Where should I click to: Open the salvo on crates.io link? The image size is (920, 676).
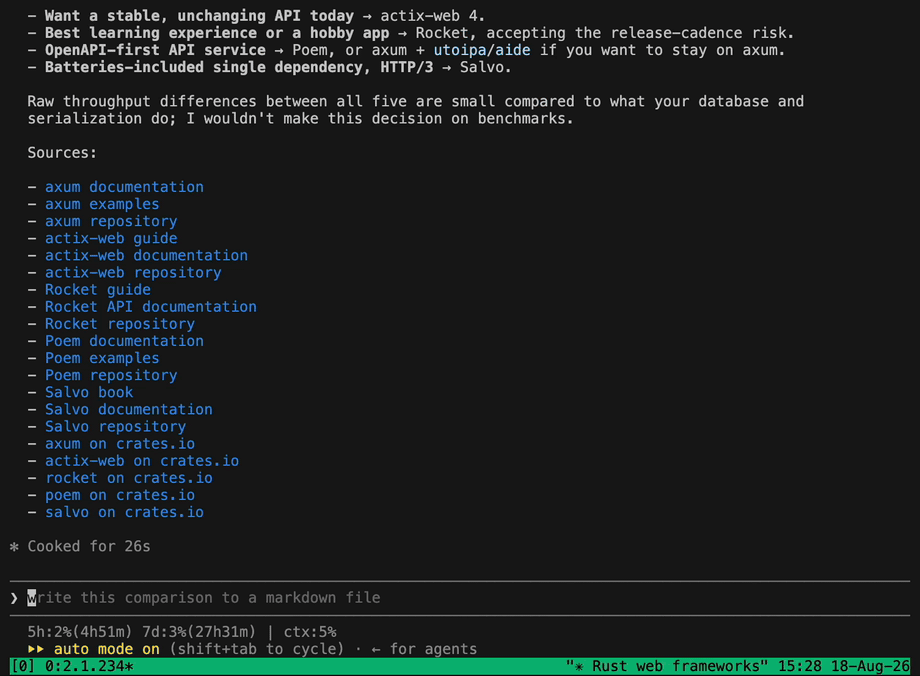point(124,512)
